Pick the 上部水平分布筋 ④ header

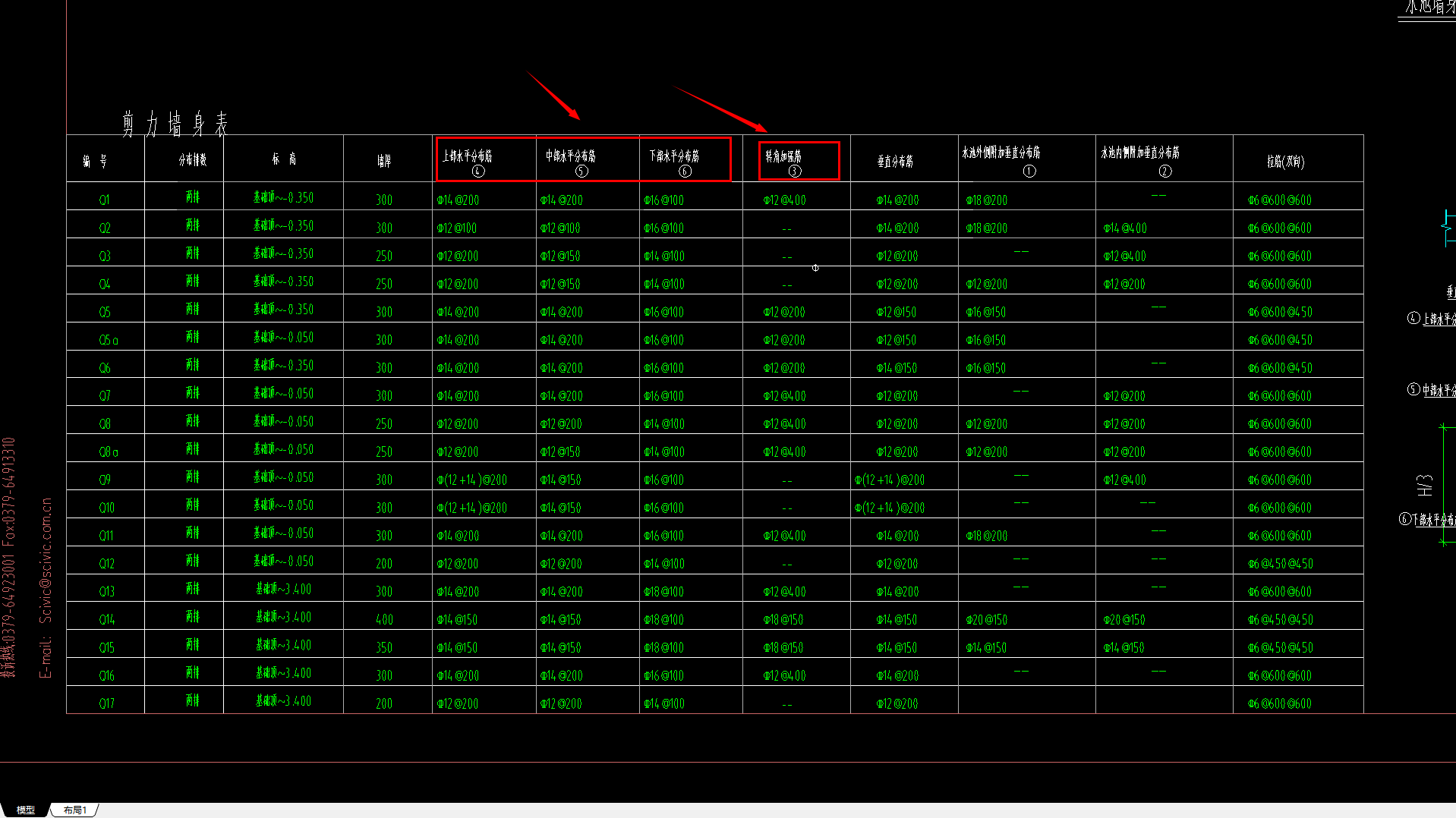pos(468,162)
